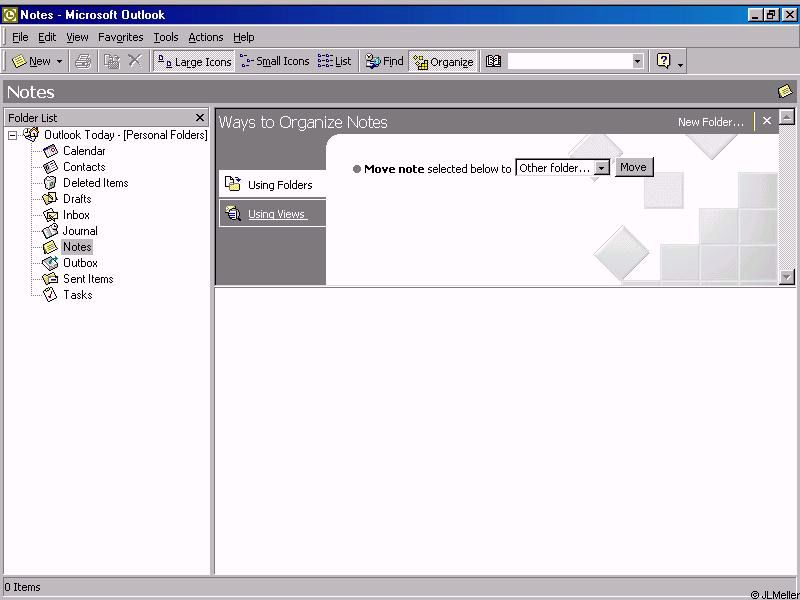Switch to Small Icons view
This screenshot has width=800, height=600.
(x=275, y=61)
